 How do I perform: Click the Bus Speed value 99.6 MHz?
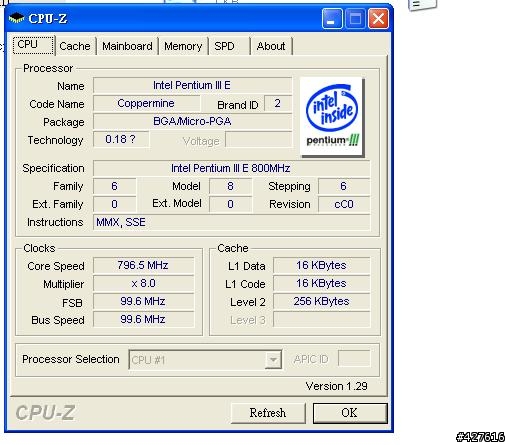(x=143, y=319)
